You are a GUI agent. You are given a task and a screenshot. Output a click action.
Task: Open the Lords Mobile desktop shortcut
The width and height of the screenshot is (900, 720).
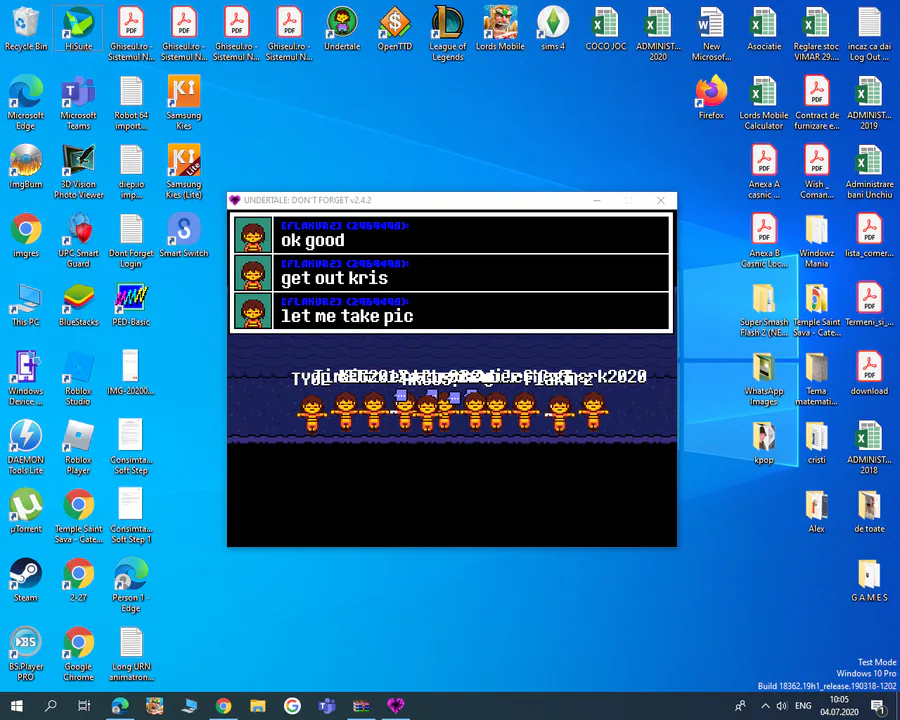(501, 29)
